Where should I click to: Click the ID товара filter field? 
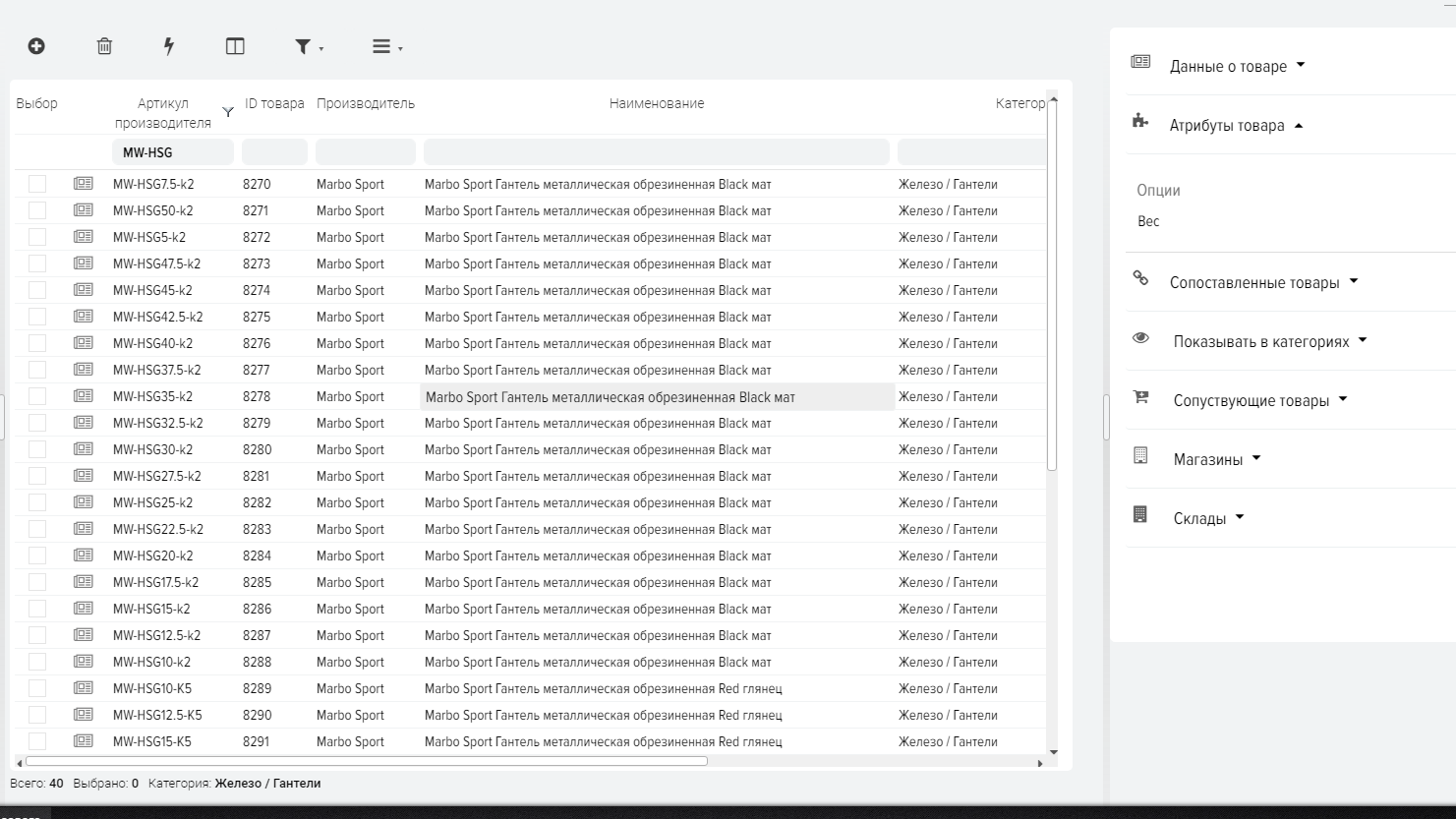pos(274,152)
